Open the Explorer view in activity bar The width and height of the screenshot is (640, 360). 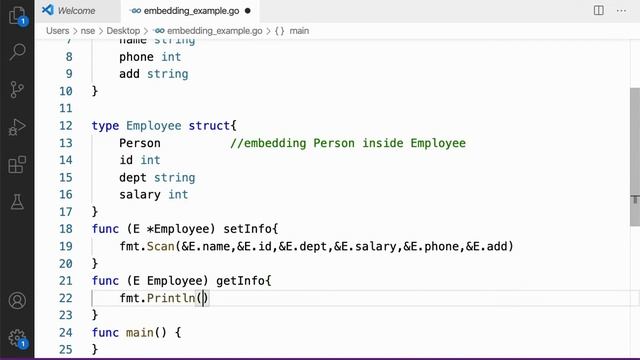[x=17, y=16]
